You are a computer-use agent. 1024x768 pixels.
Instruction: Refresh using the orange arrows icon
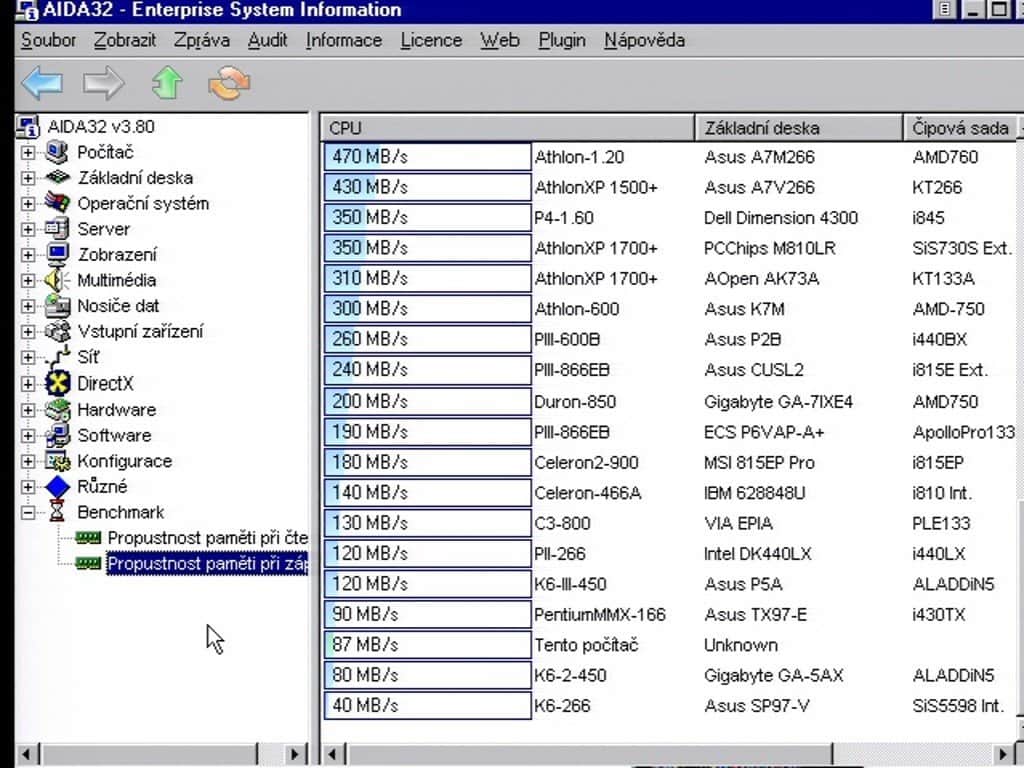[x=229, y=83]
